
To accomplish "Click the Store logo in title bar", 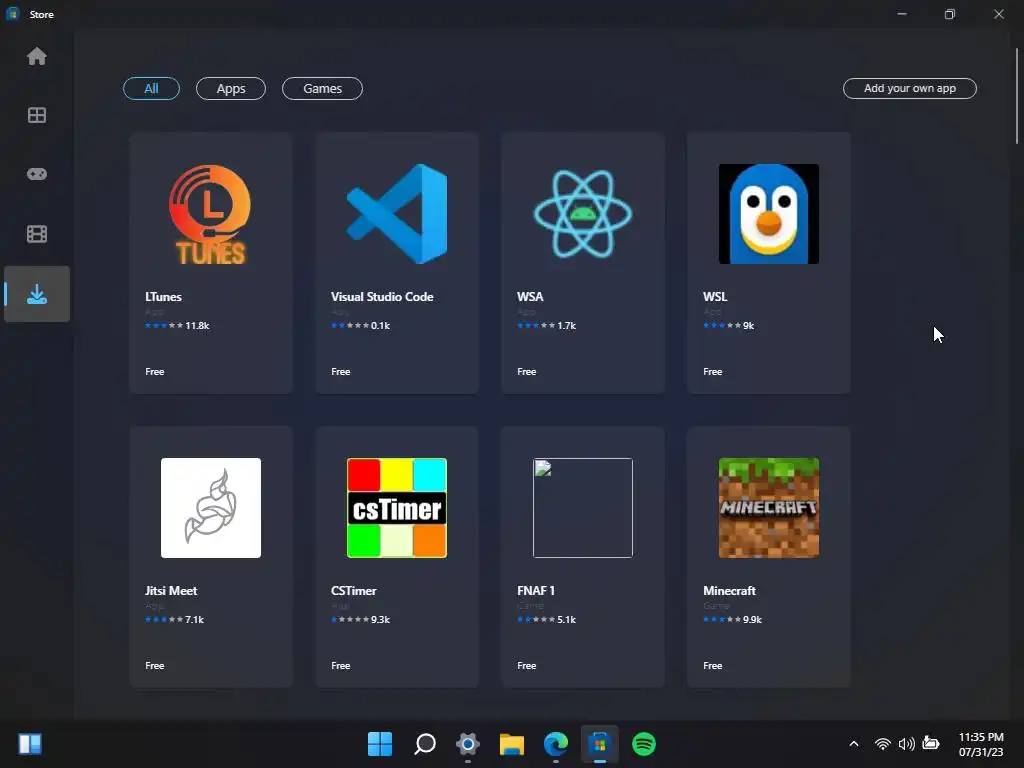I will tap(12, 14).
